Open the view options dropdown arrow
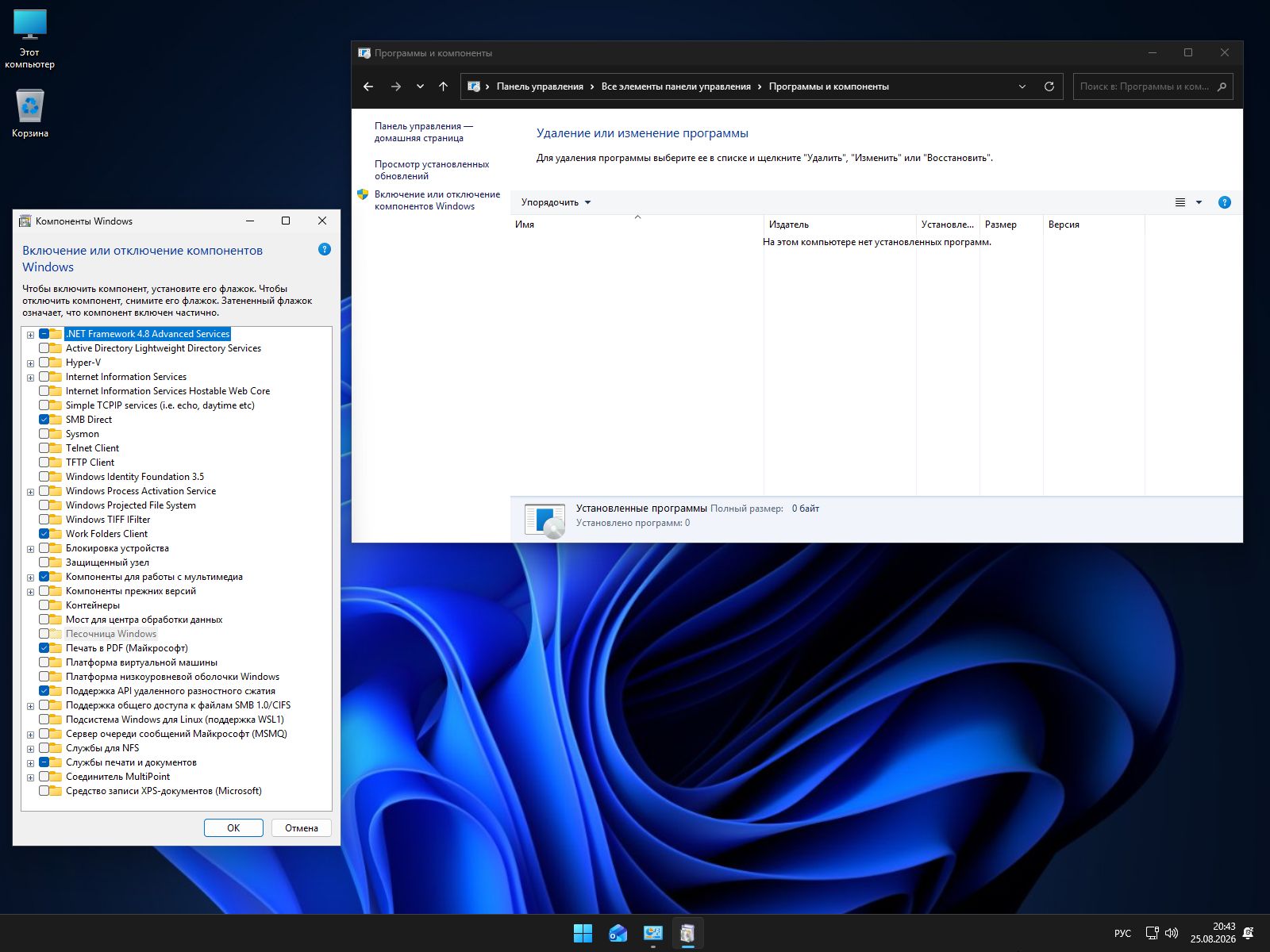This screenshot has width=1270, height=952. 1199,202
